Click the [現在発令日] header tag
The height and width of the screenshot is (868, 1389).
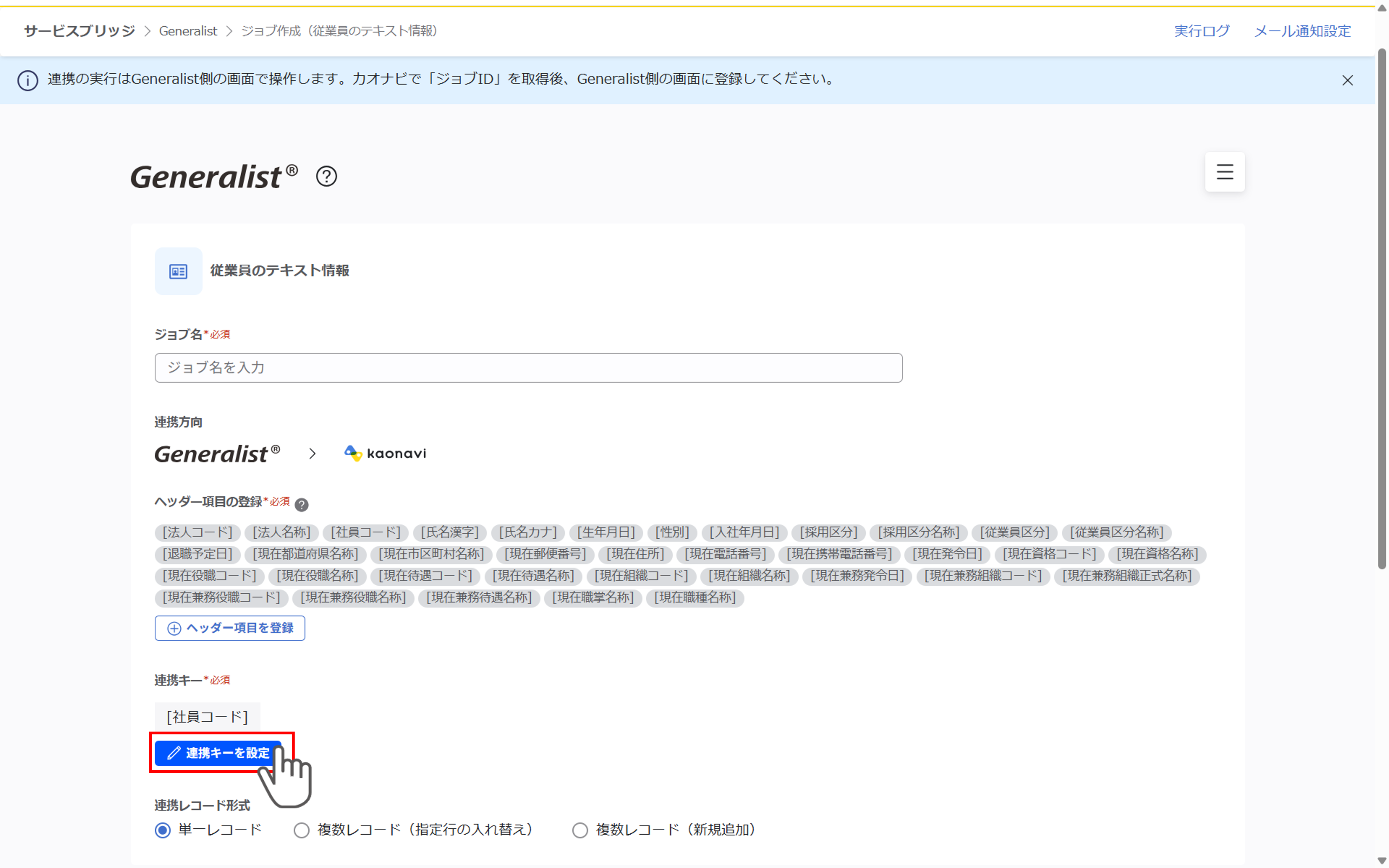click(x=948, y=554)
